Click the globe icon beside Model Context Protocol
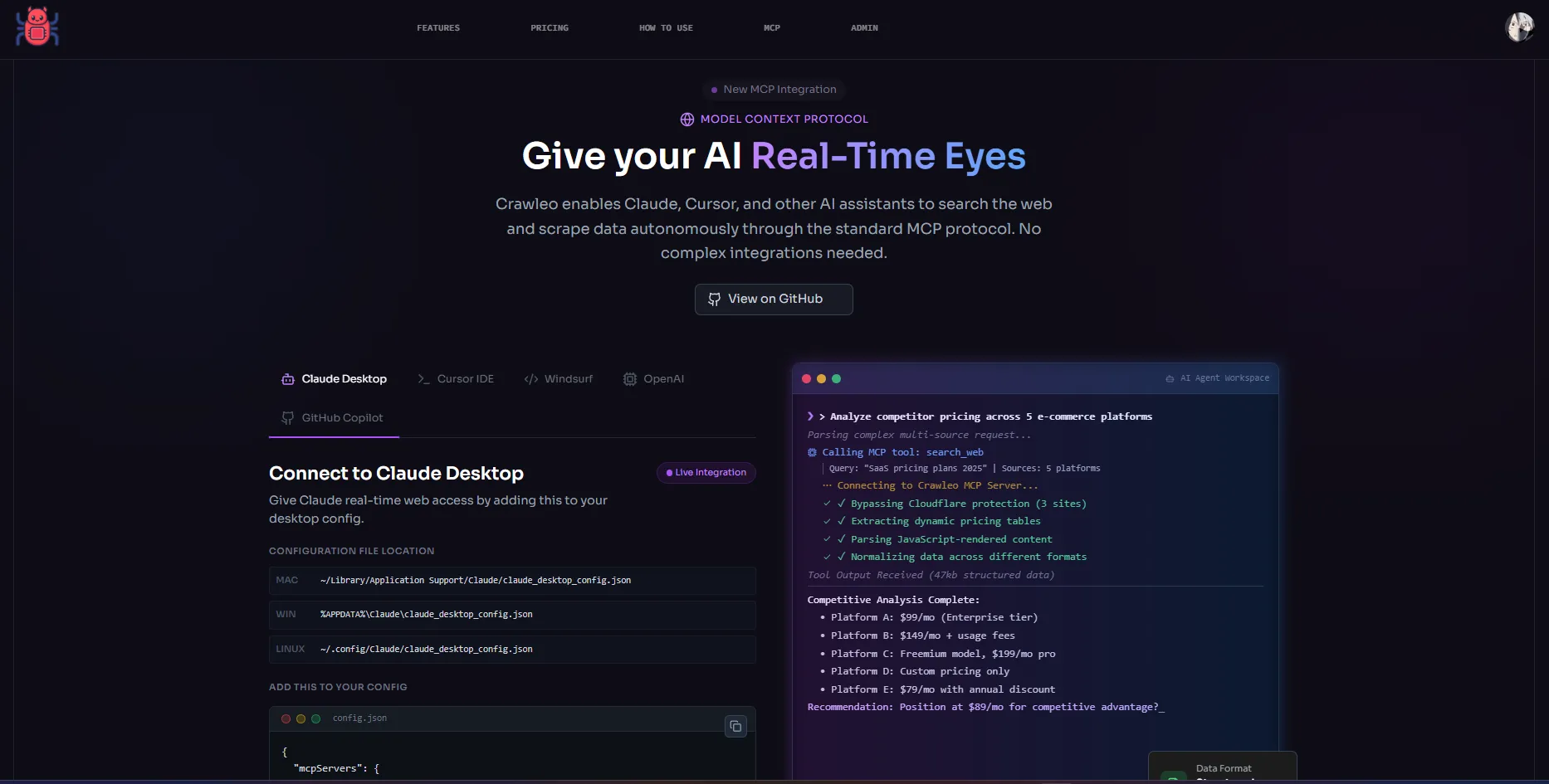Screen dimensions: 1549x784 (x=687, y=119)
